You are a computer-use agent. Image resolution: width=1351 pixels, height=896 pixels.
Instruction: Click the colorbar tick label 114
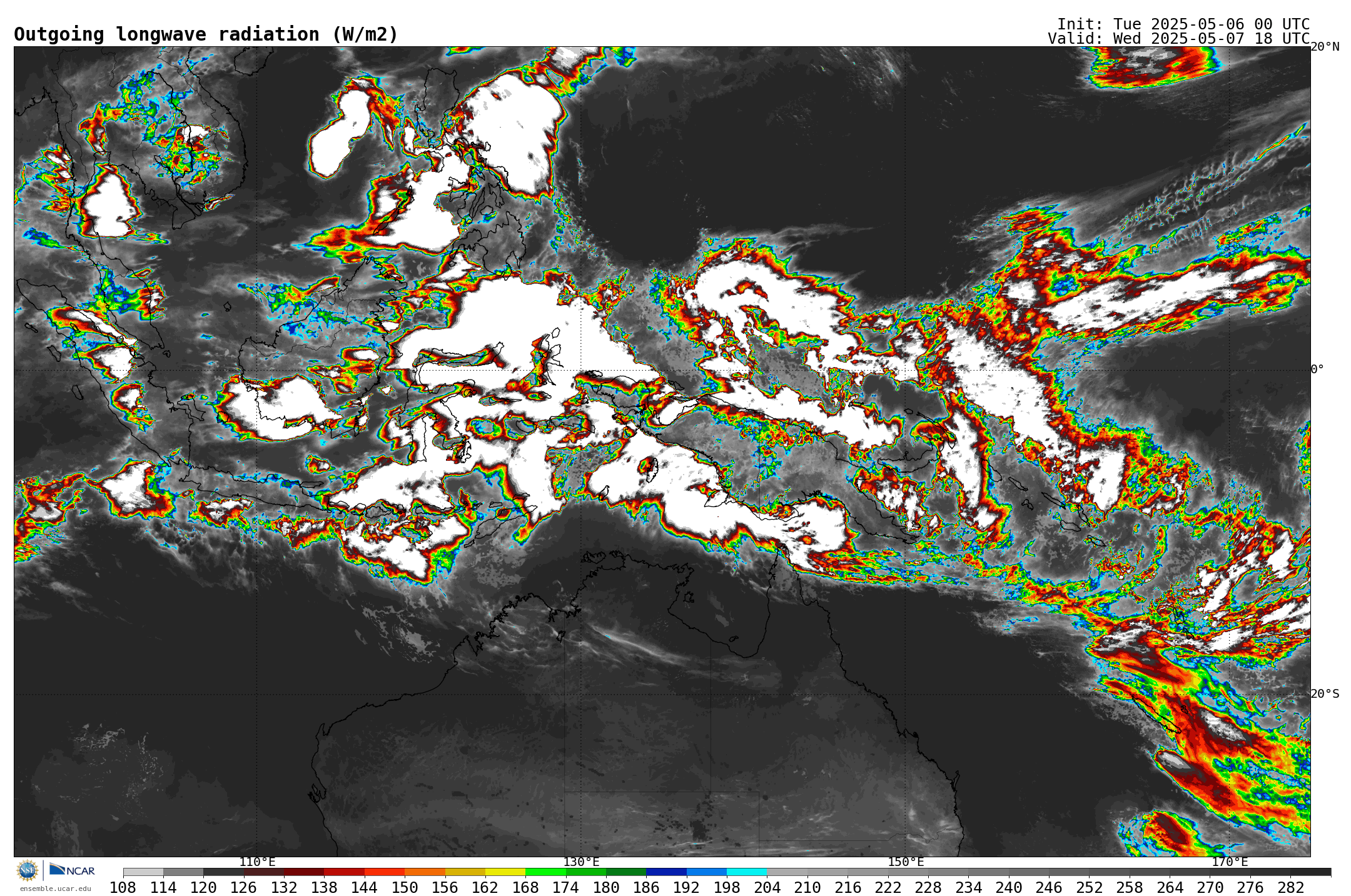coord(163,888)
